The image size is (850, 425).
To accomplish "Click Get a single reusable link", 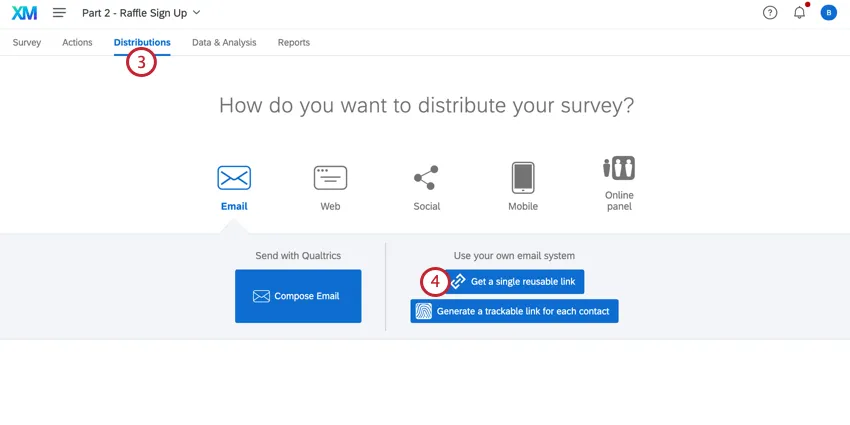I will pos(515,282).
